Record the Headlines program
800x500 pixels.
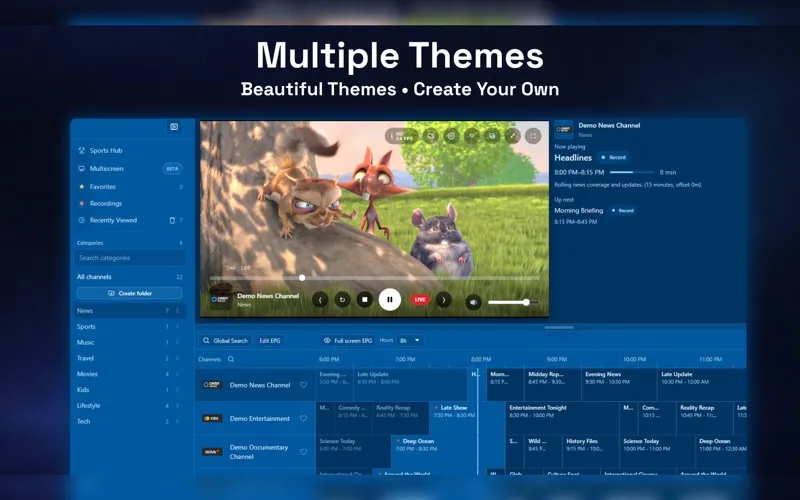[x=614, y=158]
